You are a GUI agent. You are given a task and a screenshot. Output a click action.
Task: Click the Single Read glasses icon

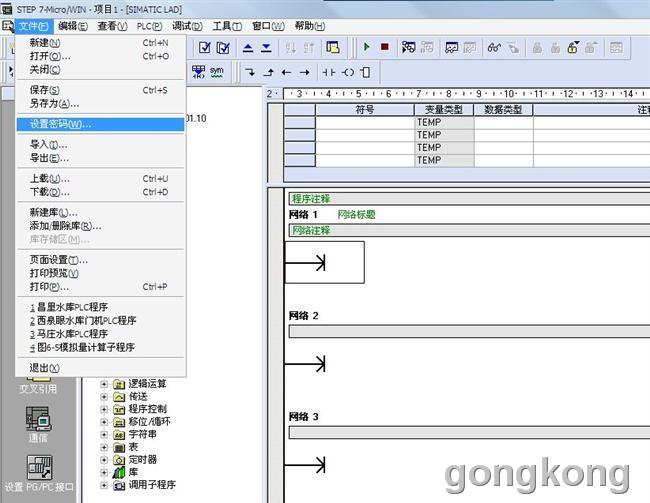click(494, 47)
